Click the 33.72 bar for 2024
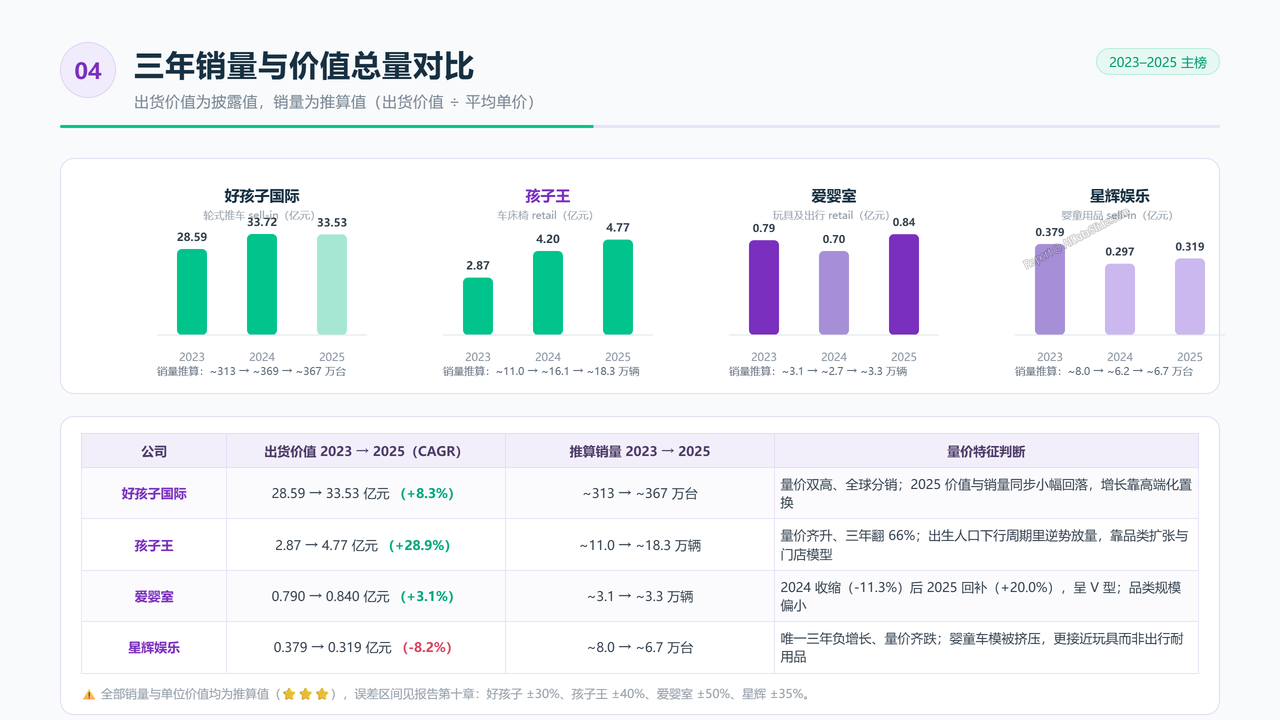The height and width of the screenshot is (720, 1280). (x=262, y=284)
